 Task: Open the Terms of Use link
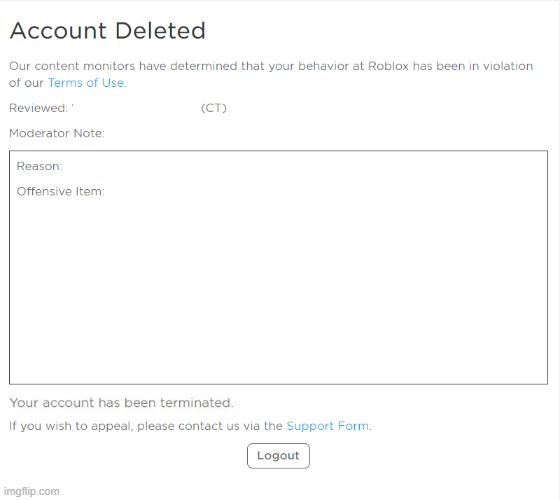pyautogui.click(x=86, y=83)
